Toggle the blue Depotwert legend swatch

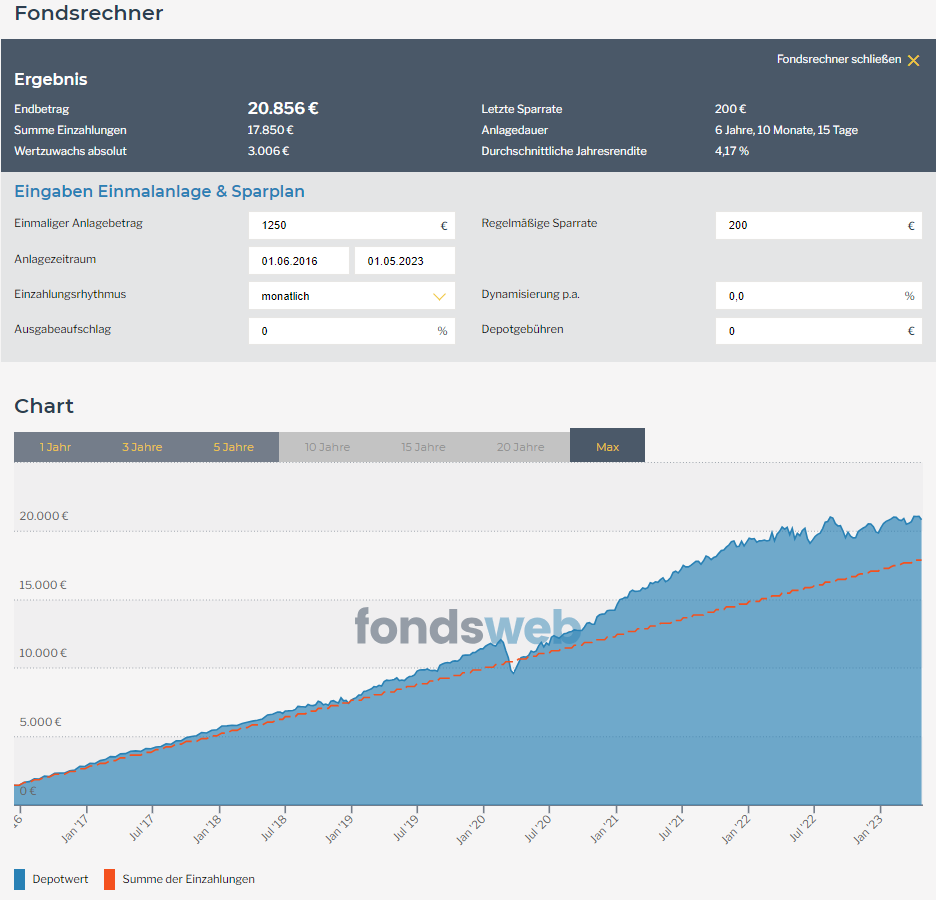[20, 879]
